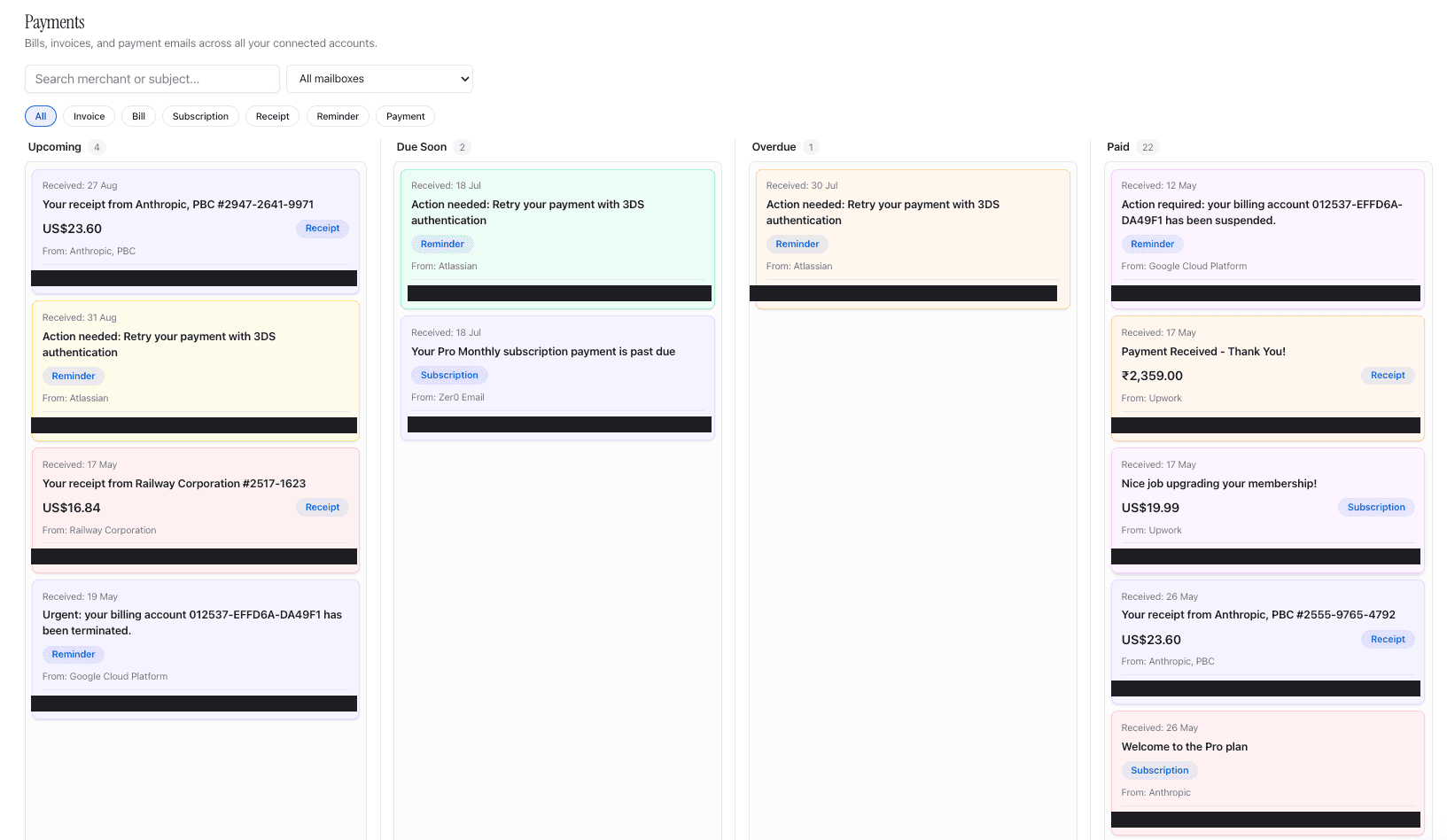Viewport: 1447px width, 840px height.
Task: Open the billing account terminated card
Action: click(195, 649)
